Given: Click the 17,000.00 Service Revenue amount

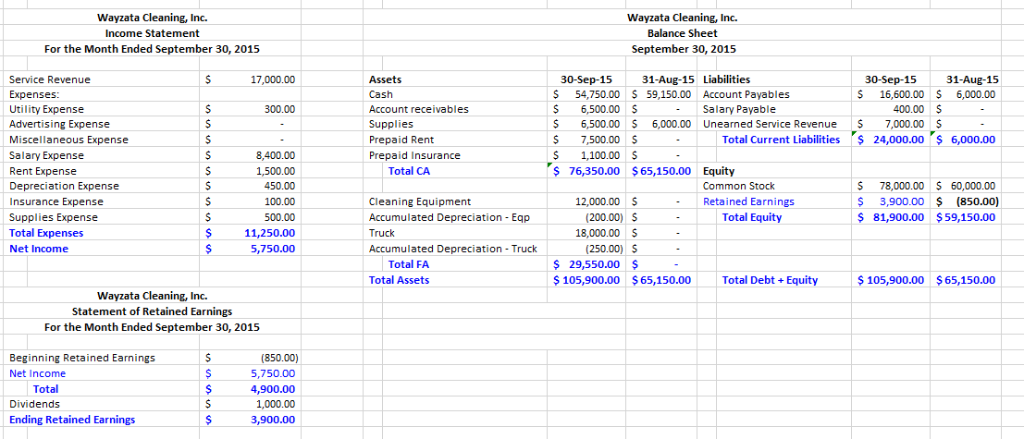Looking at the screenshot, I should tap(273, 80).
